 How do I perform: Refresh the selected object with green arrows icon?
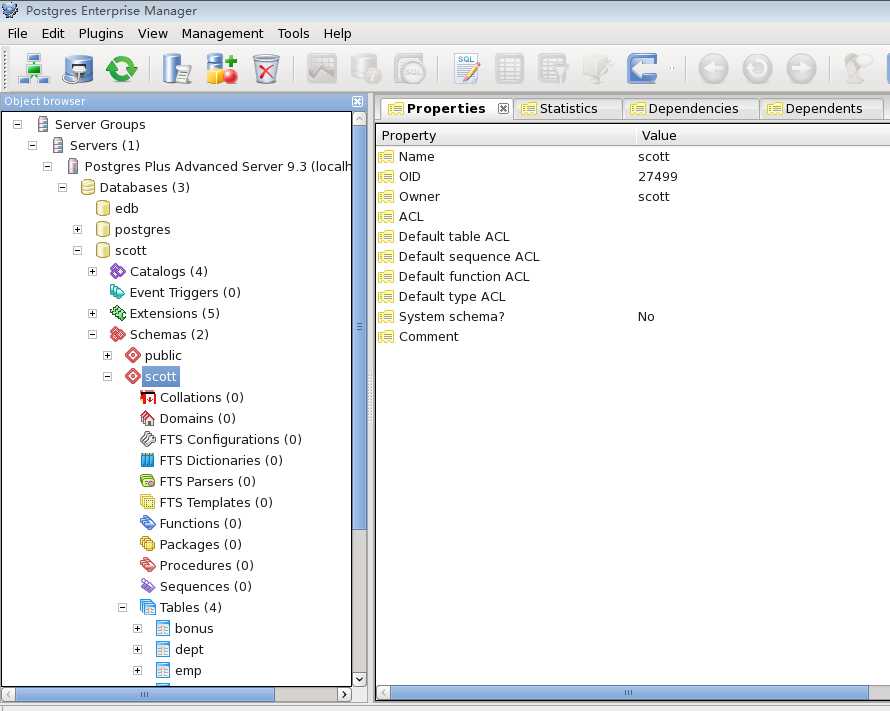pyautogui.click(x=121, y=69)
